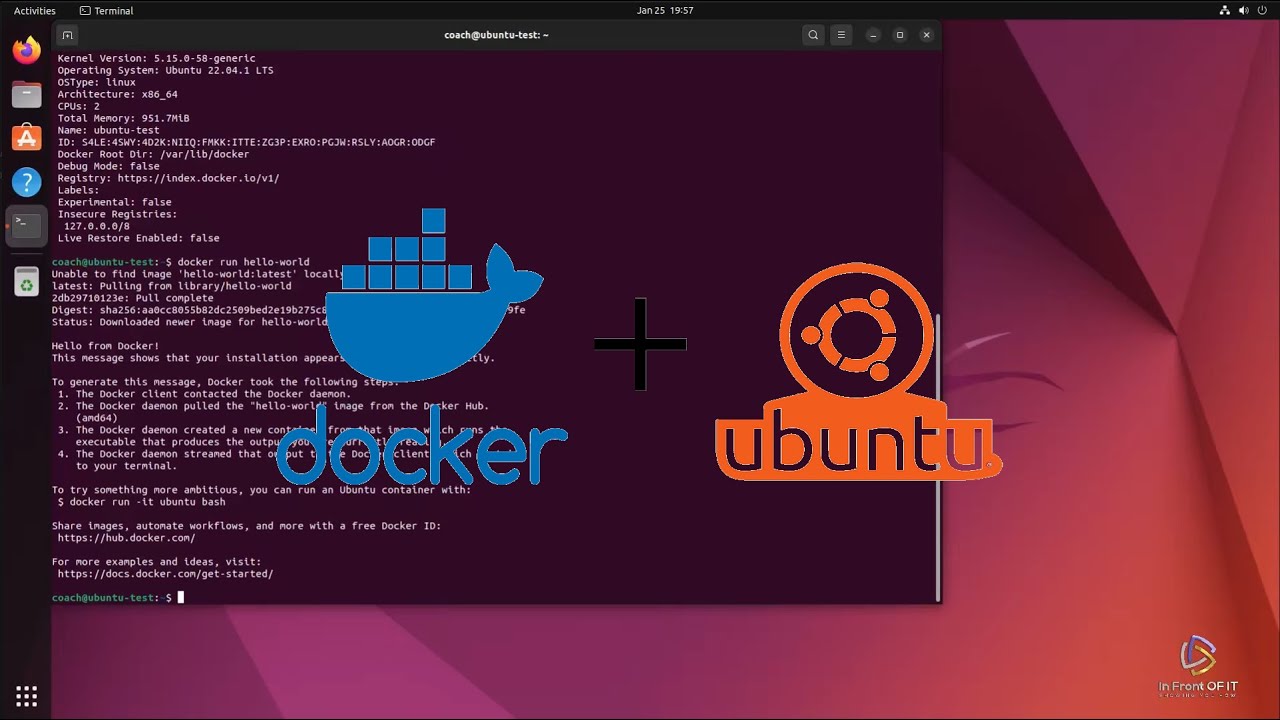Open the Terminal app menu in top bar
Viewport: 1280px width, 720px height.
click(106, 11)
